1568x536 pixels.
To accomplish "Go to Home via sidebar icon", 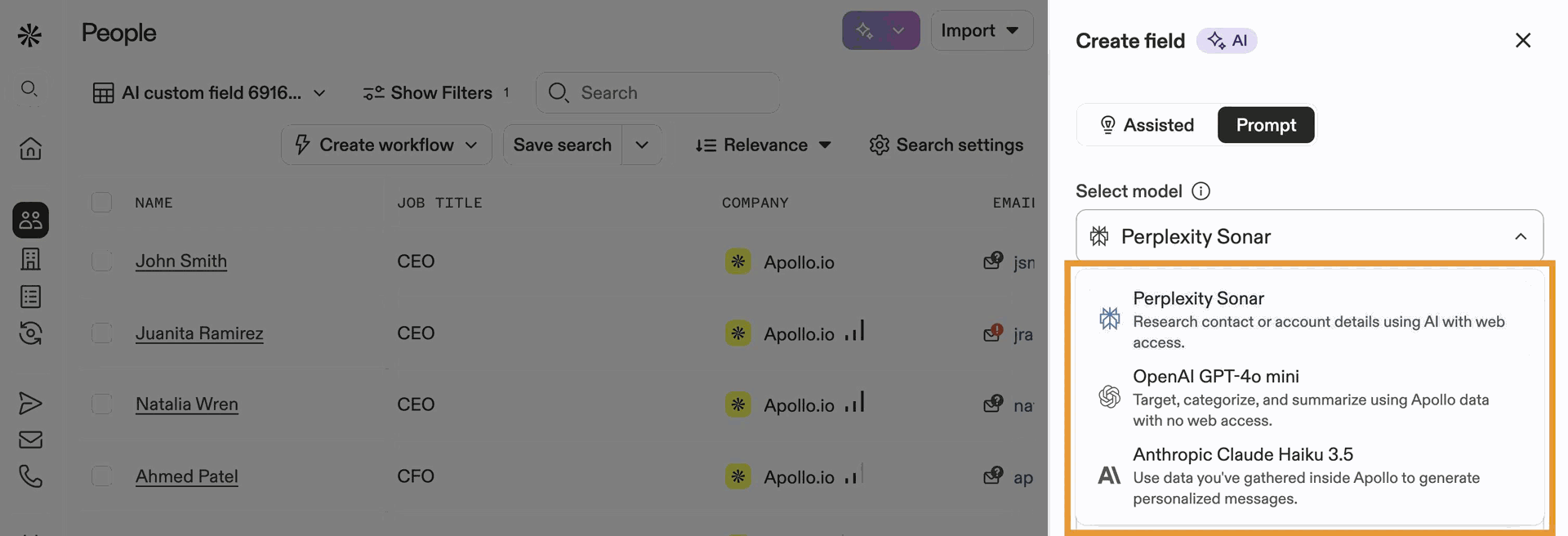I will pyautogui.click(x=29, y=148).
